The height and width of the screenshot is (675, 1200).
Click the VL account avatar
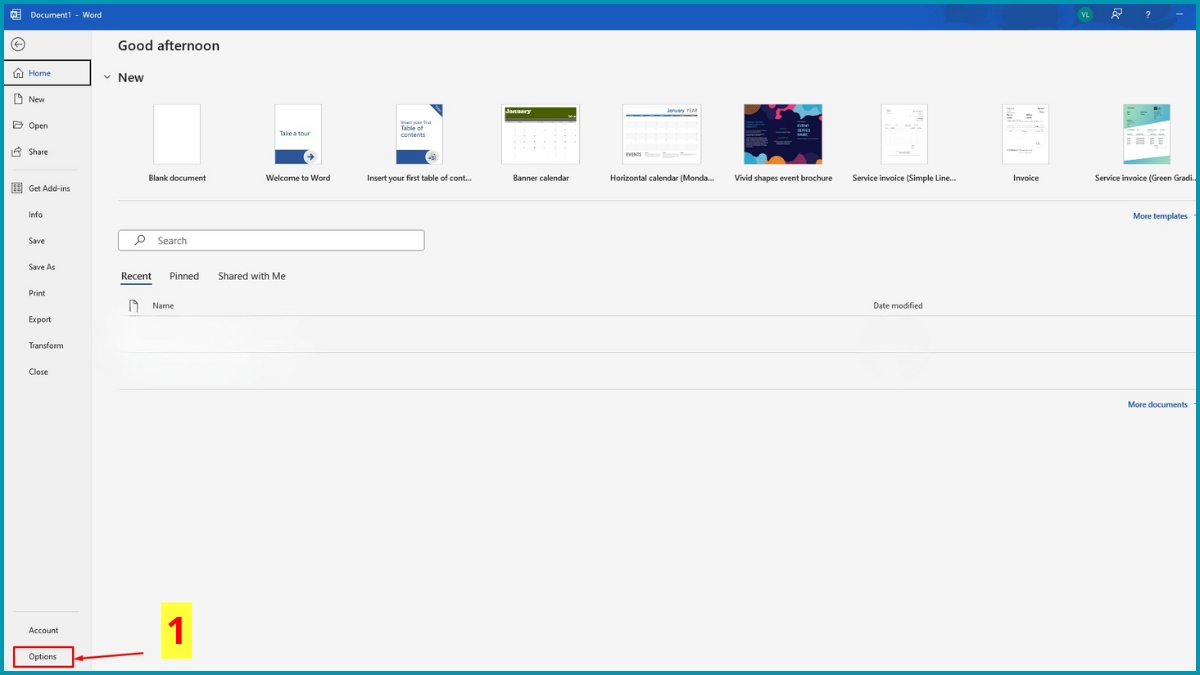coord(1085,15)
